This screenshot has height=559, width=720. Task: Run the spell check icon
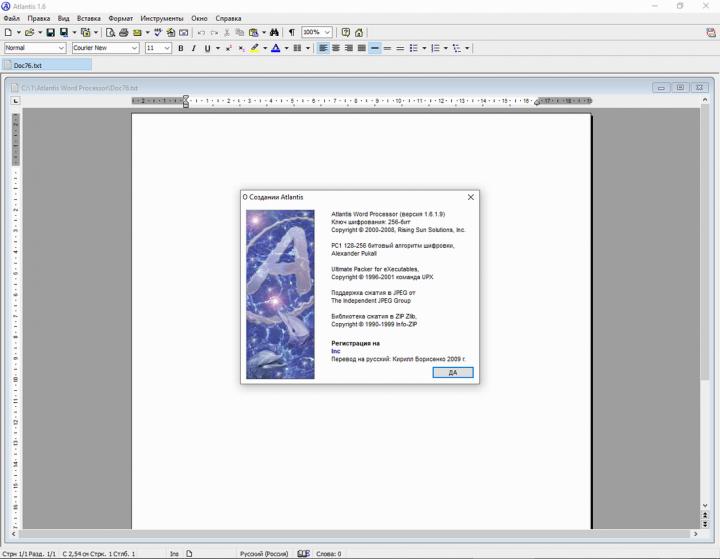click(x=158, y=33)
